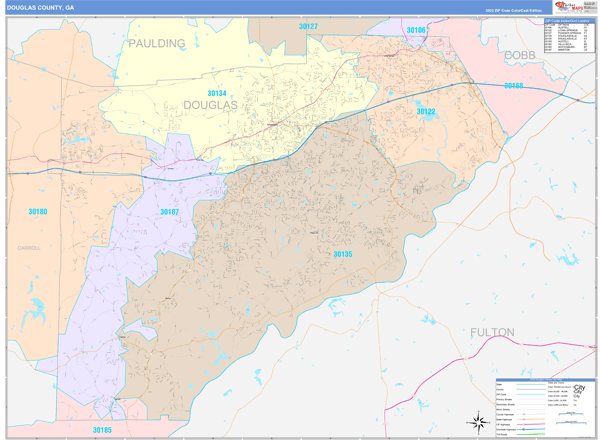The width and height of the screenshot is (600, 440).
Task: Click the 30185 ZIP code label
Action: [x=102, y=430]
